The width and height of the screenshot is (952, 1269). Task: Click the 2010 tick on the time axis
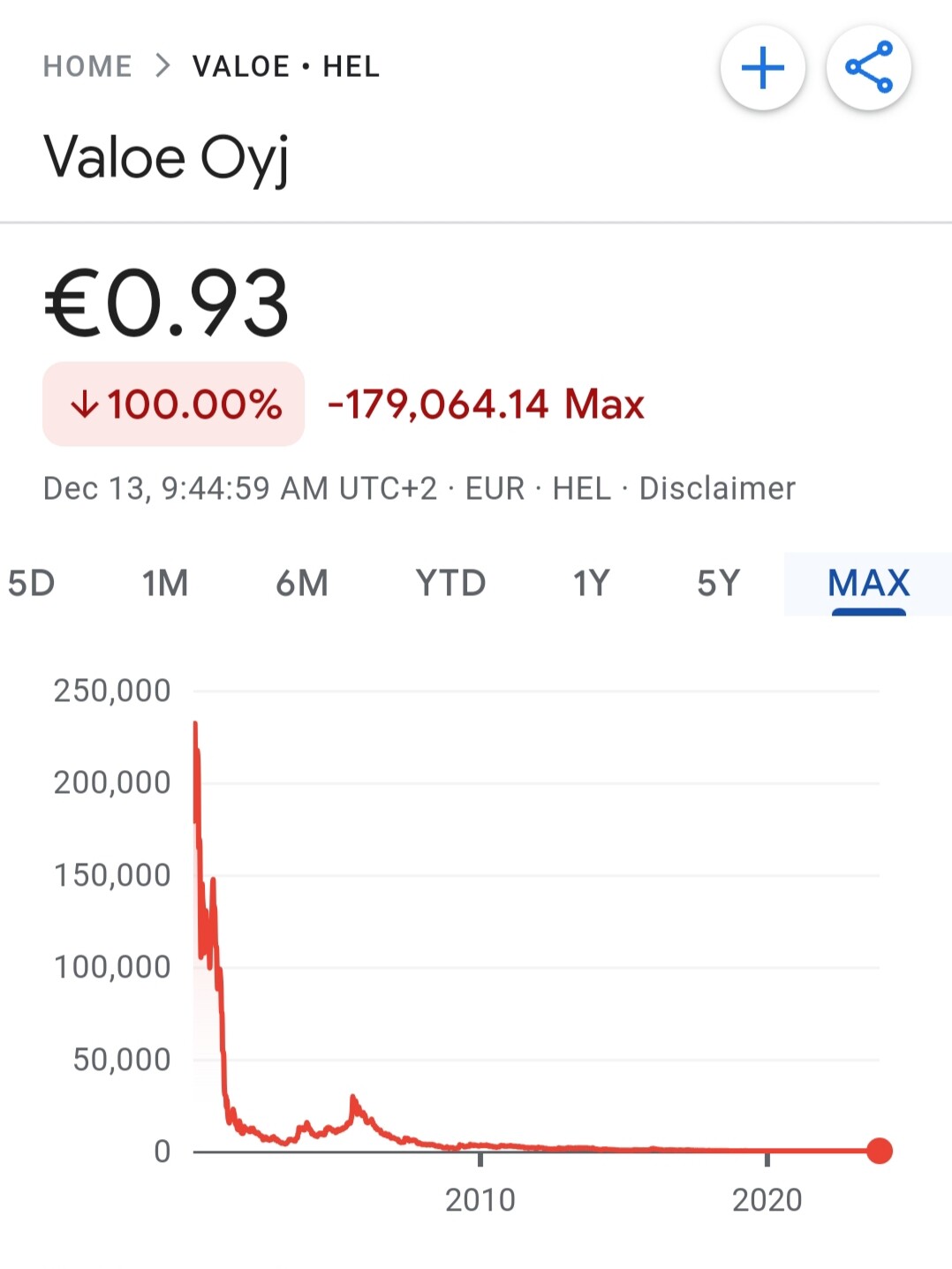point(480,1199)
